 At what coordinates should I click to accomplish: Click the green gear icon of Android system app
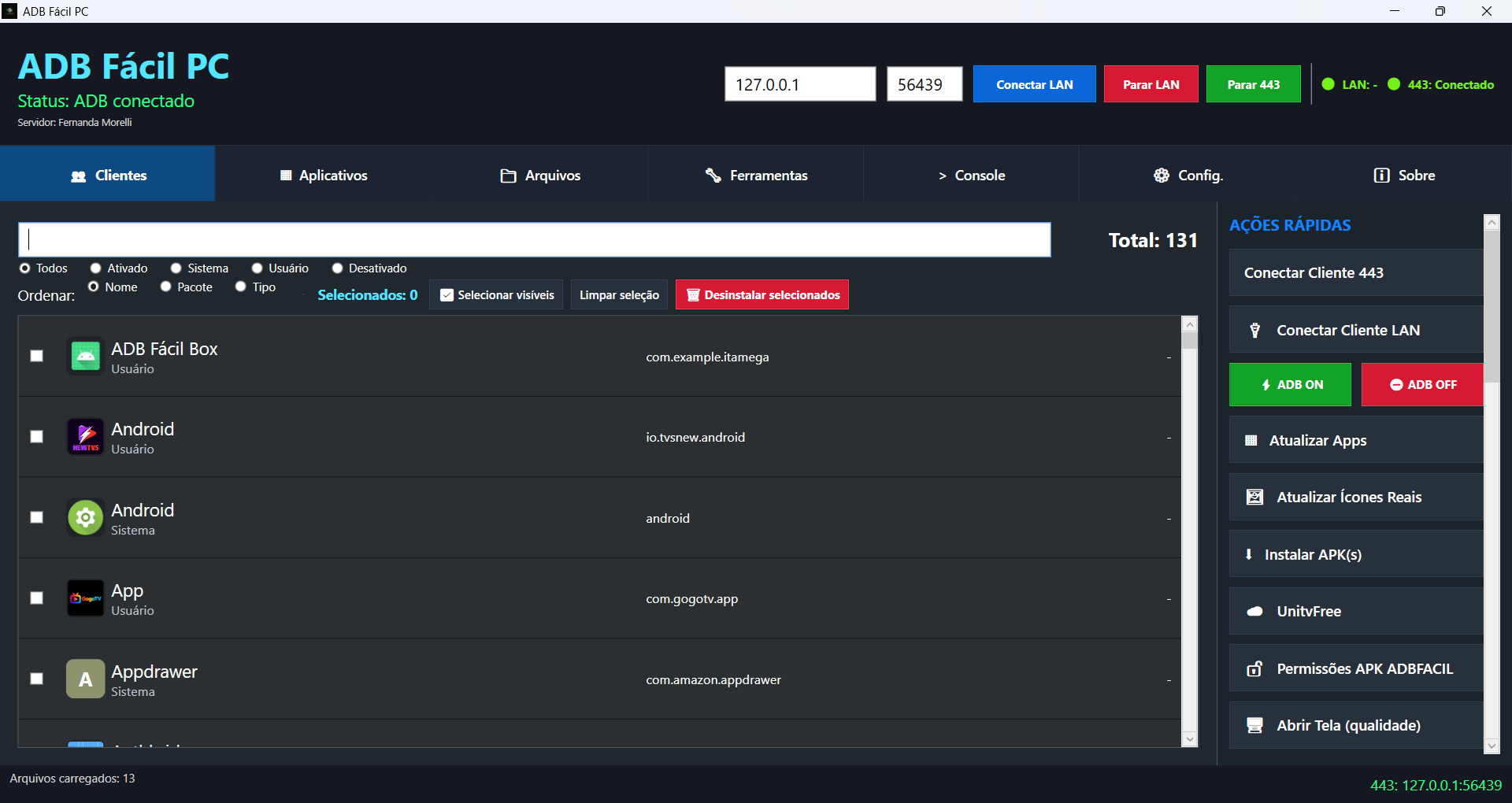click(x=86, y=518)
